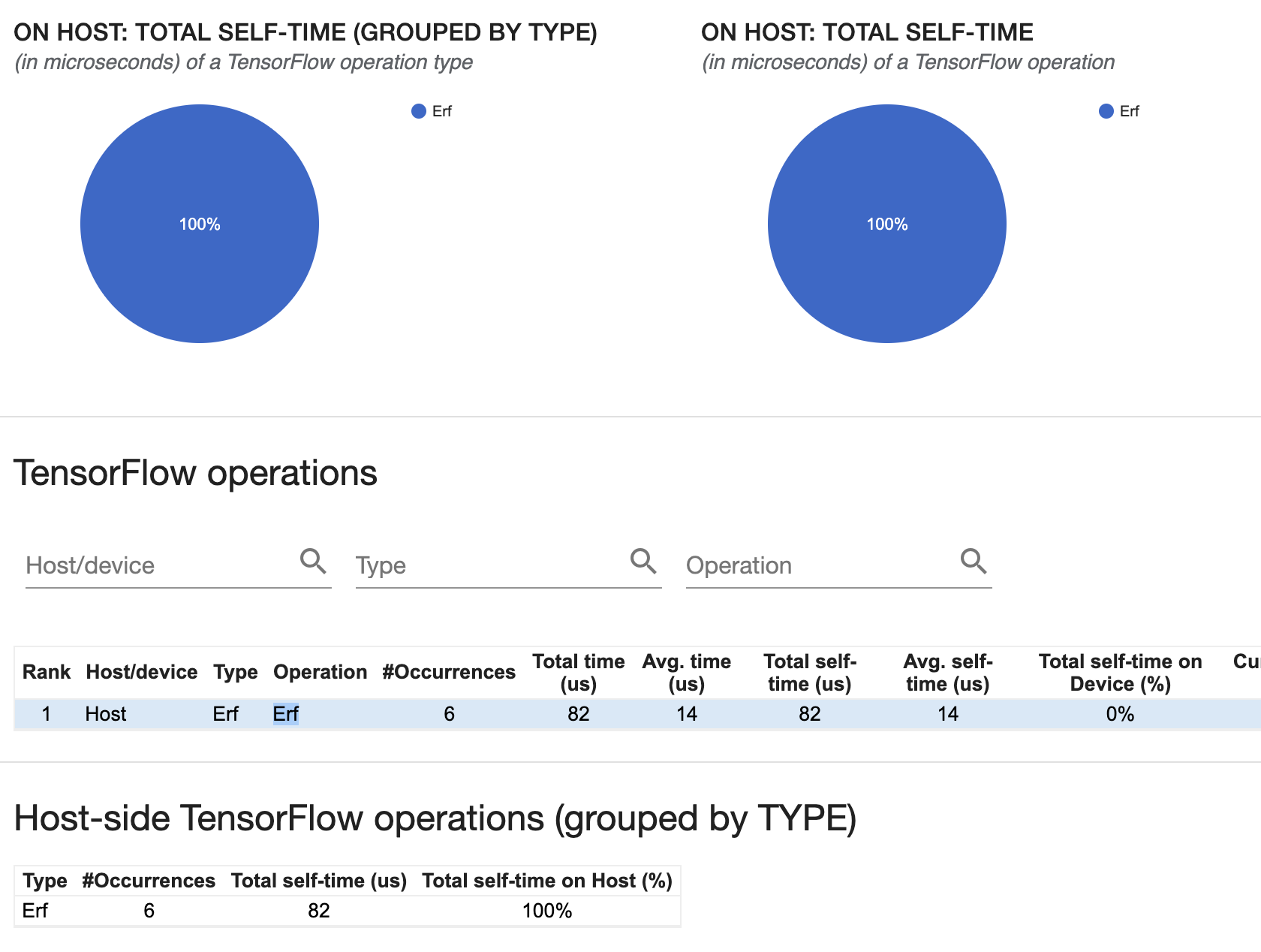Click the search icon in the Type filter
The image size is (1261, 952).
coord(644,561)
